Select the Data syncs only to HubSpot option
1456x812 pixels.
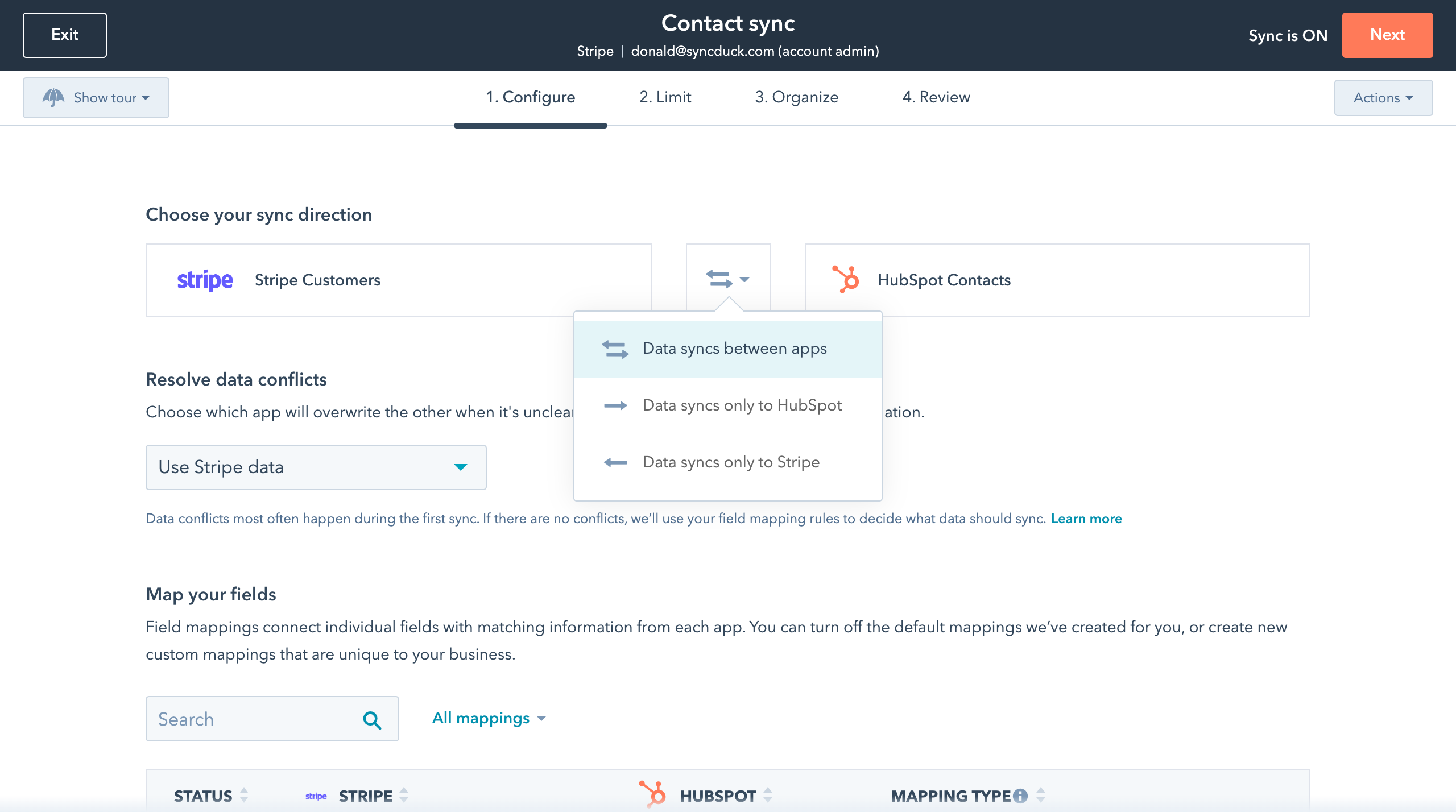(x=741, y=405)
